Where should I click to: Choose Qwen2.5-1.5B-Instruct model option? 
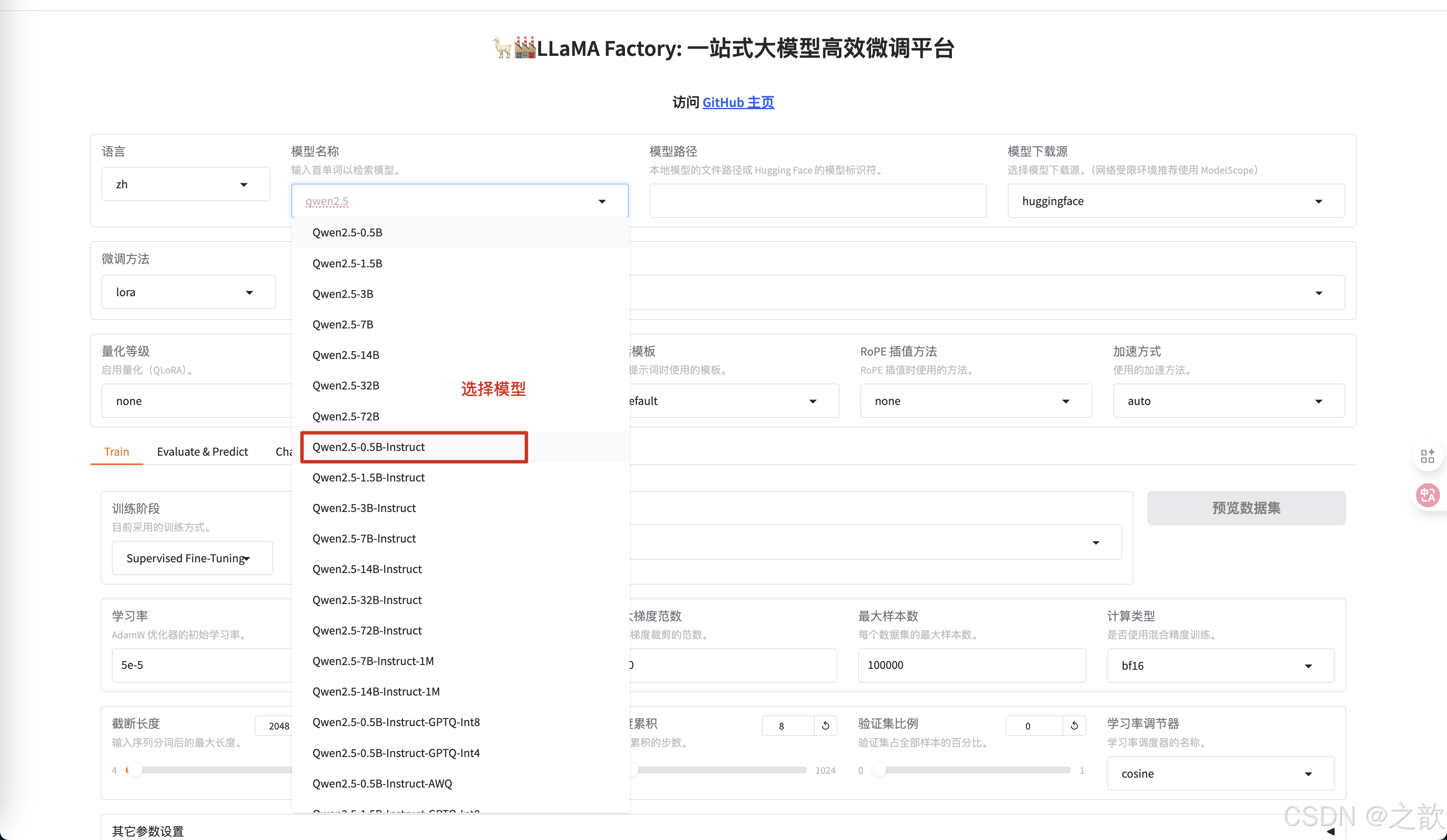coord(461,477)
